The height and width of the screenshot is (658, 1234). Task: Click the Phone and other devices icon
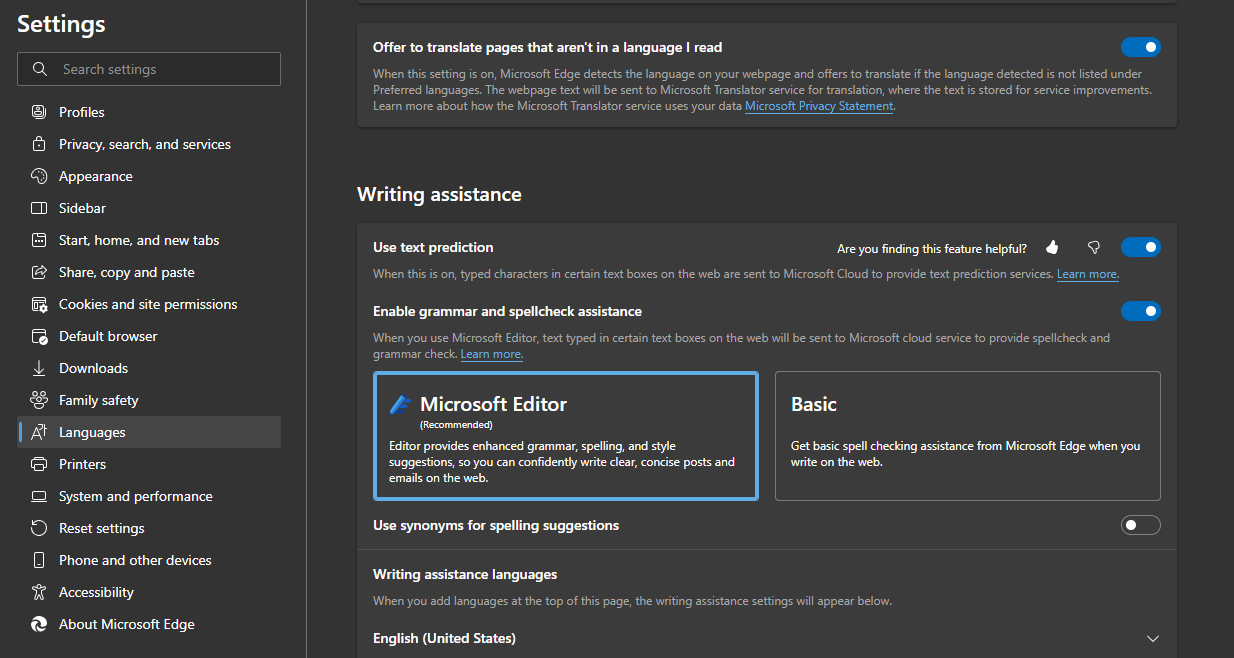click(39, 560)
